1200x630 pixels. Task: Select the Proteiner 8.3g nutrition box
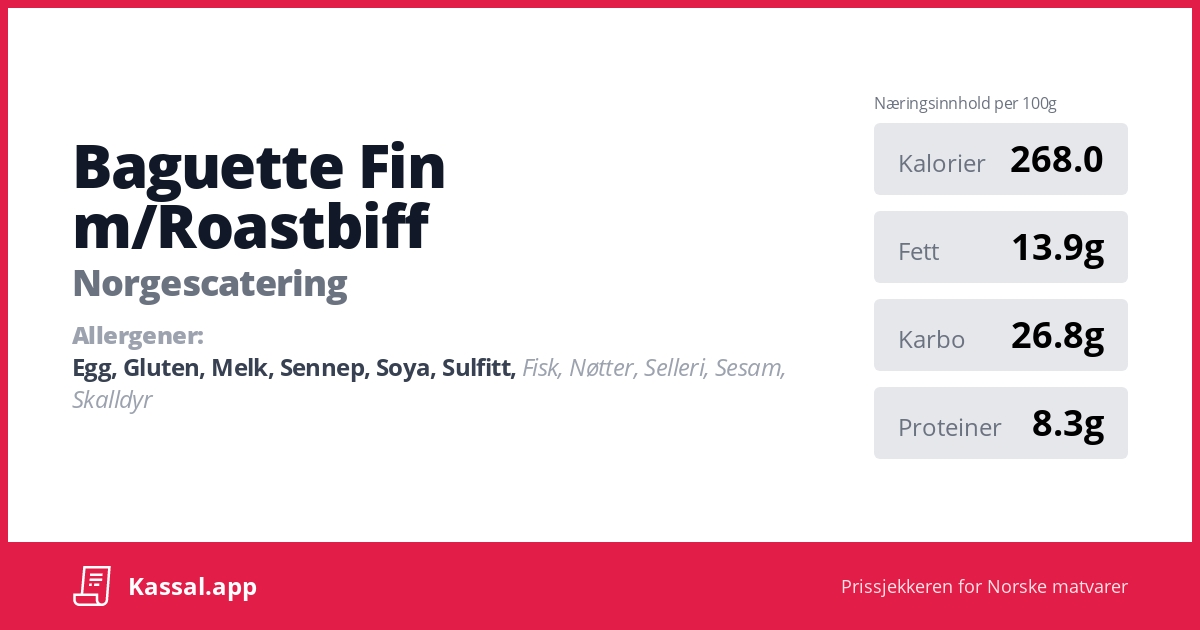pyautogui.click(x=1000, y=424)
